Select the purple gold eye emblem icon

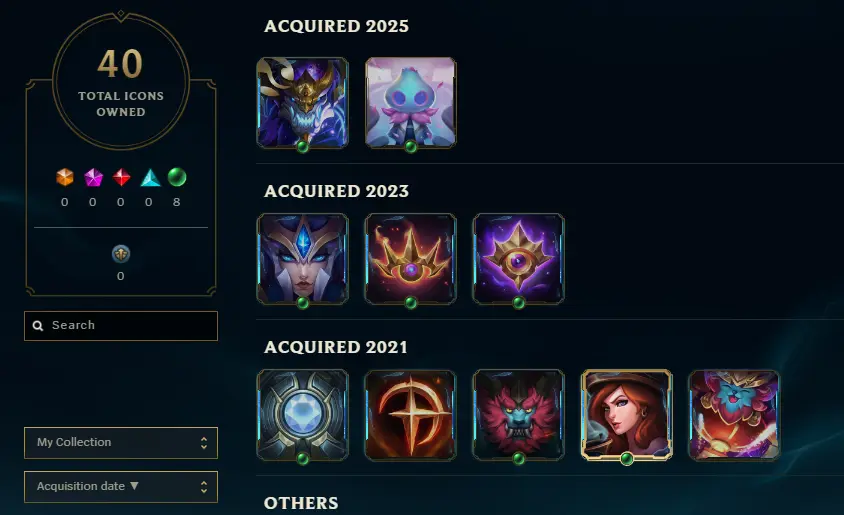pyautogui.click(x=518, y=258)
